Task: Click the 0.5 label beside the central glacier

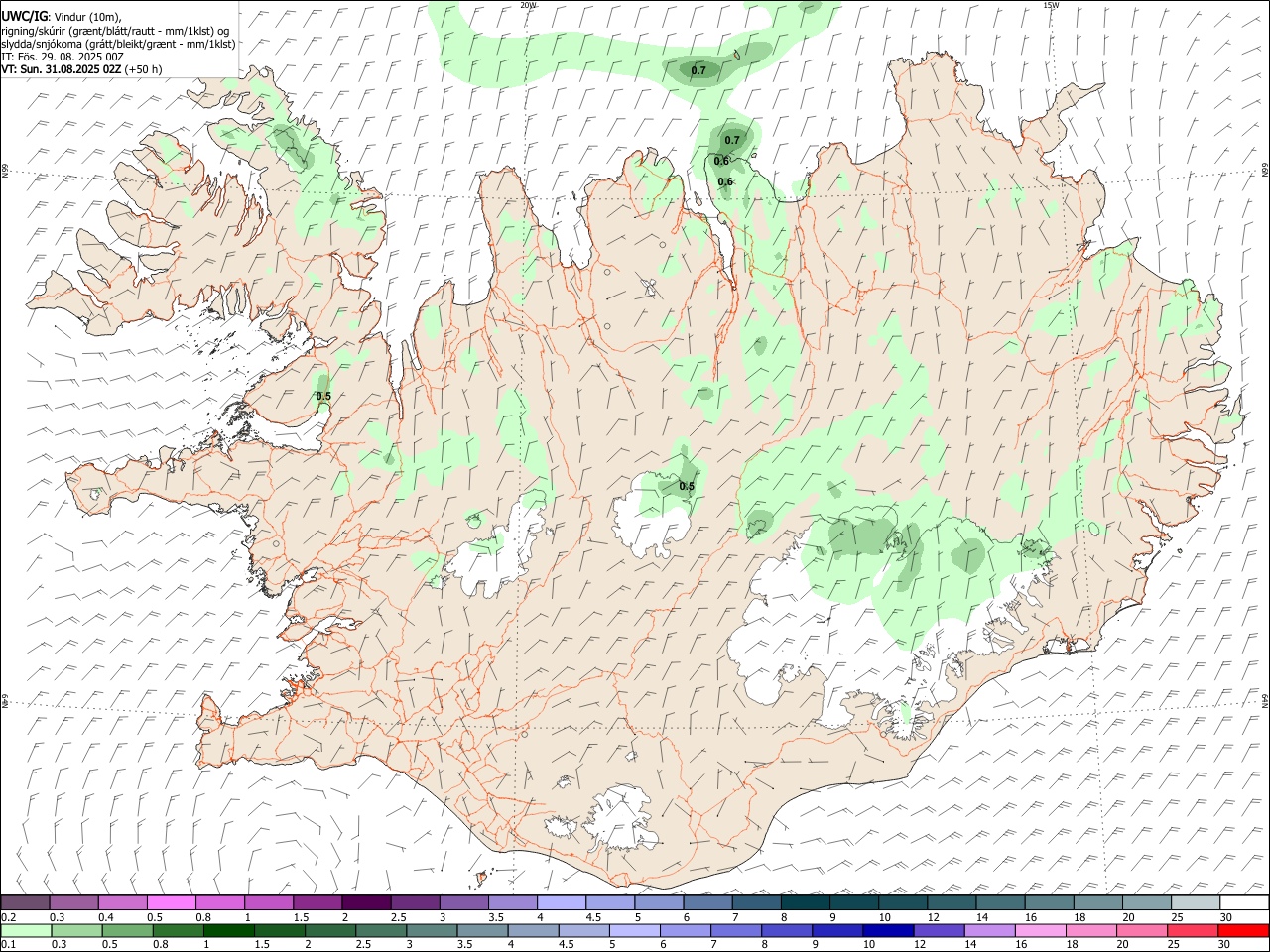Action: pyautogui.click(x=687, y=486)
